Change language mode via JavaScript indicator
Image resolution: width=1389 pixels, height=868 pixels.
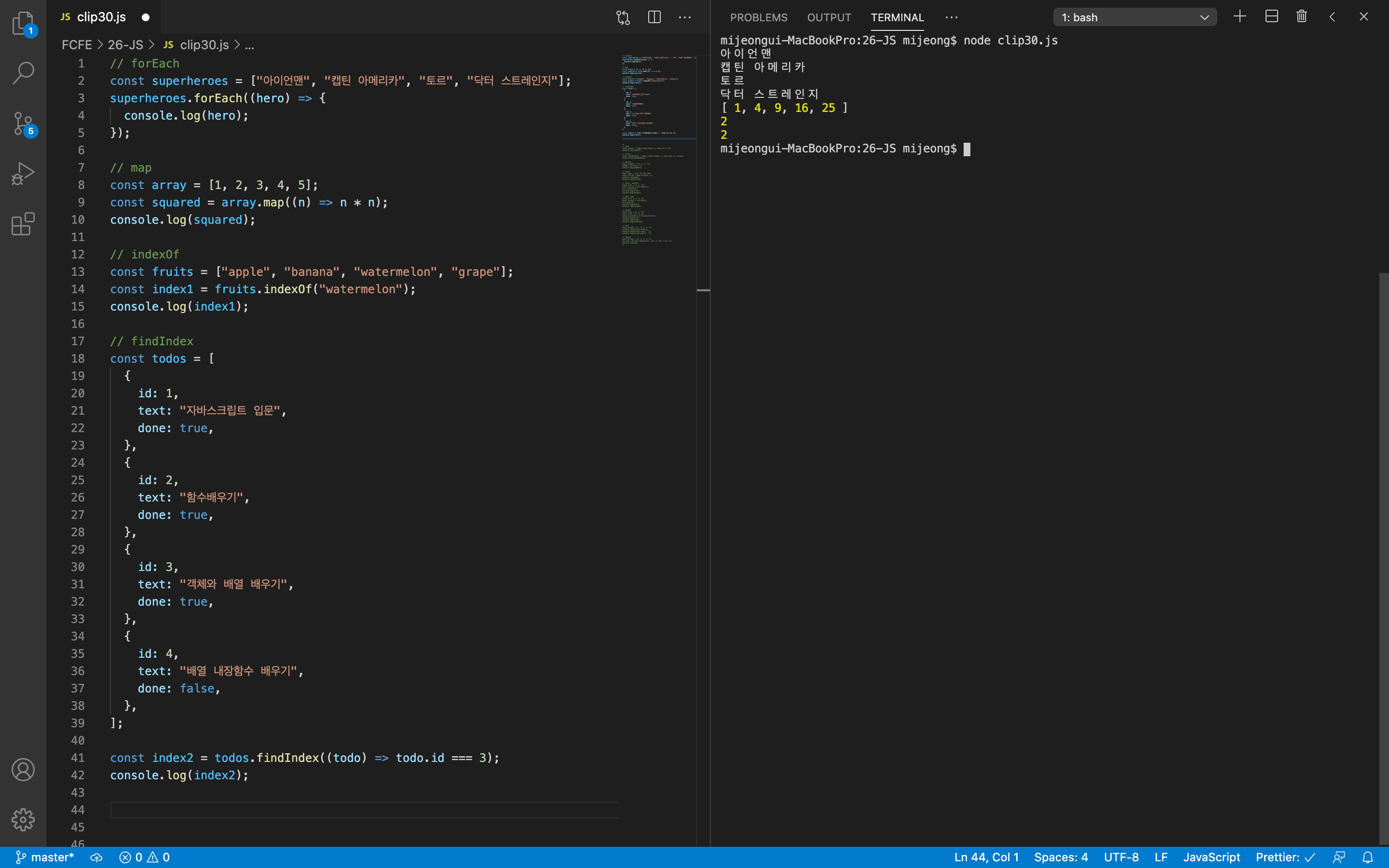1211,857
